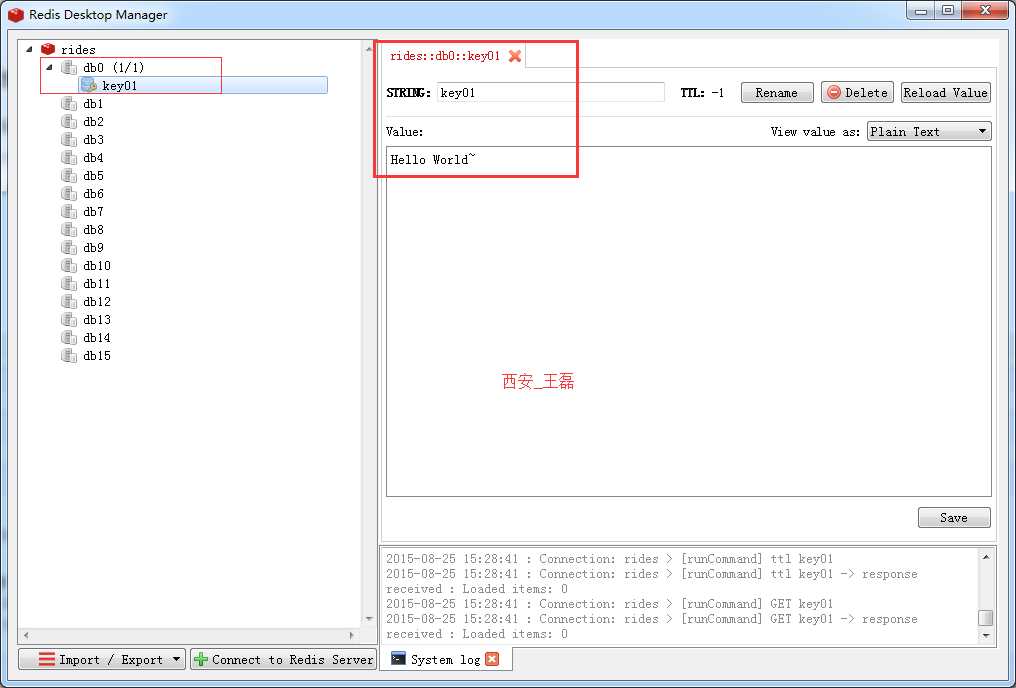This screenshot has height=688, width=1016.
Task: Click the db15 database icon
Action: point(69,356)
